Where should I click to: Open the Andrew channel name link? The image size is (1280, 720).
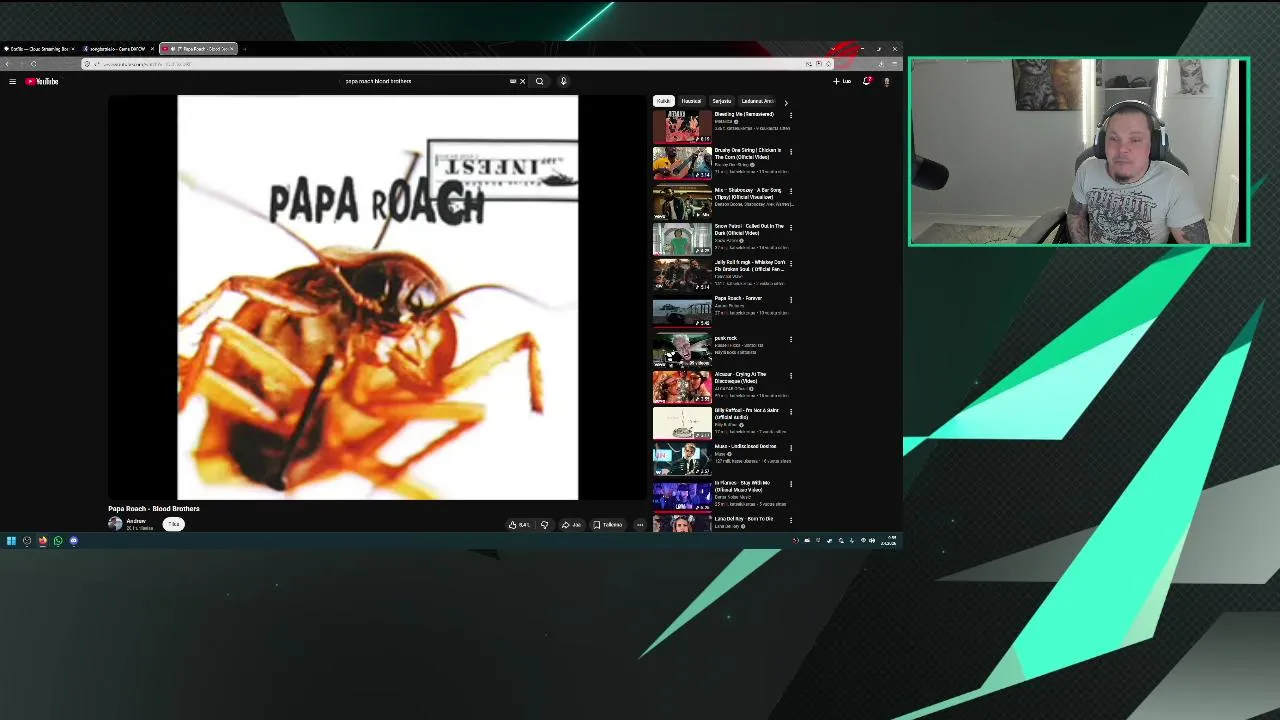136,521
